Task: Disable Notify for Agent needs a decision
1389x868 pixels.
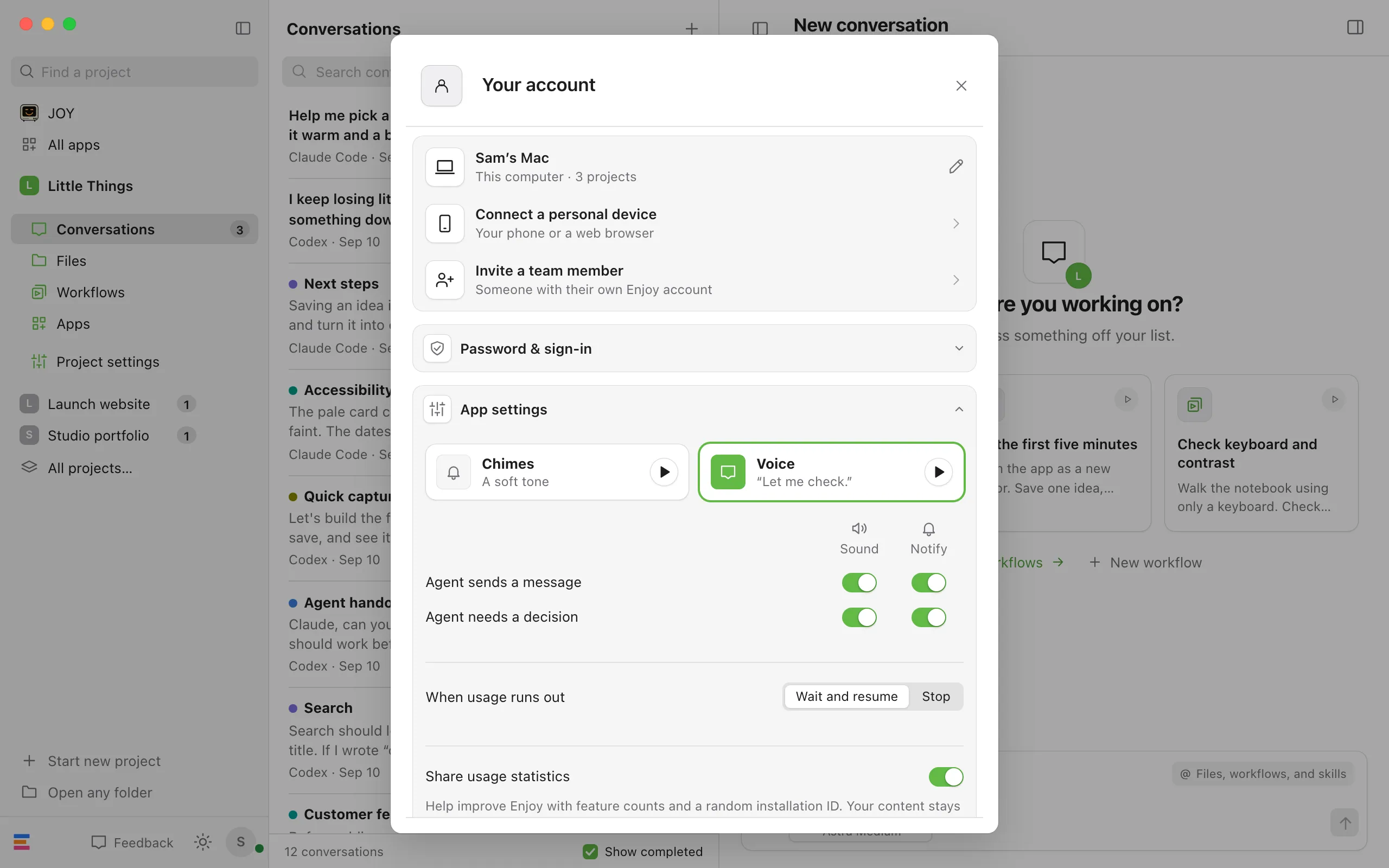Action: coord(928,617)
